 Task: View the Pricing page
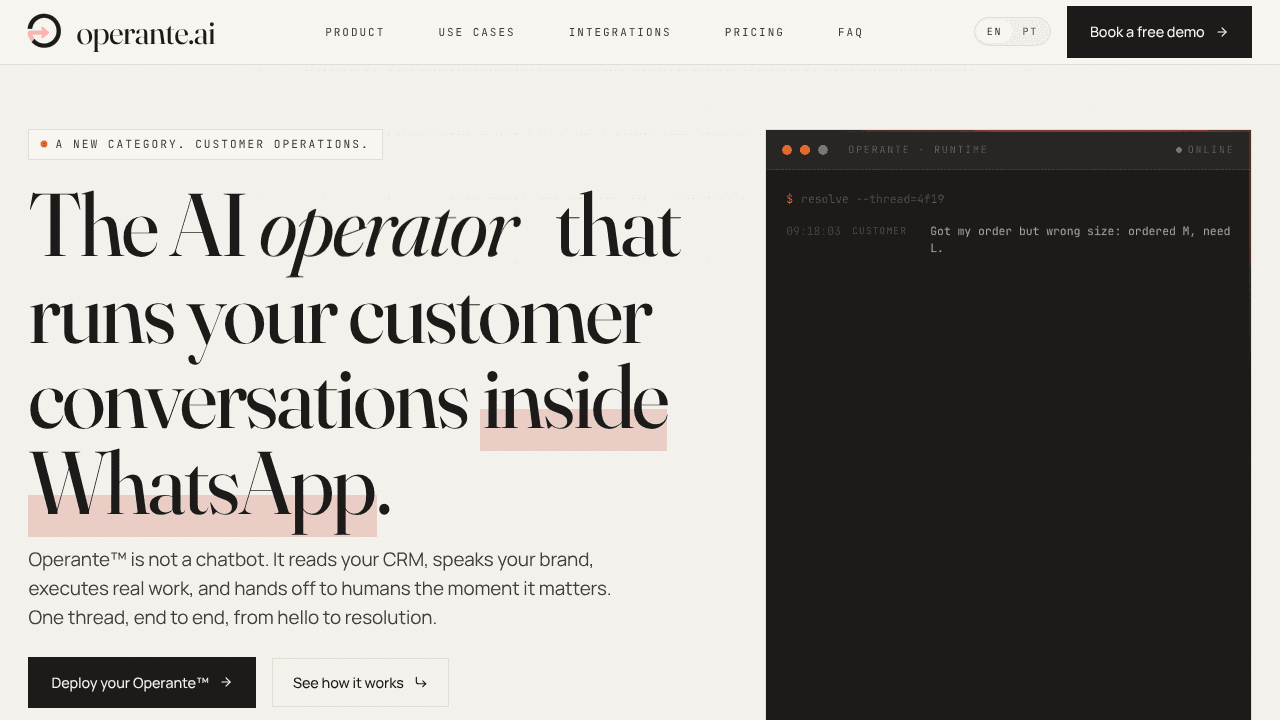tap(755, 33)
